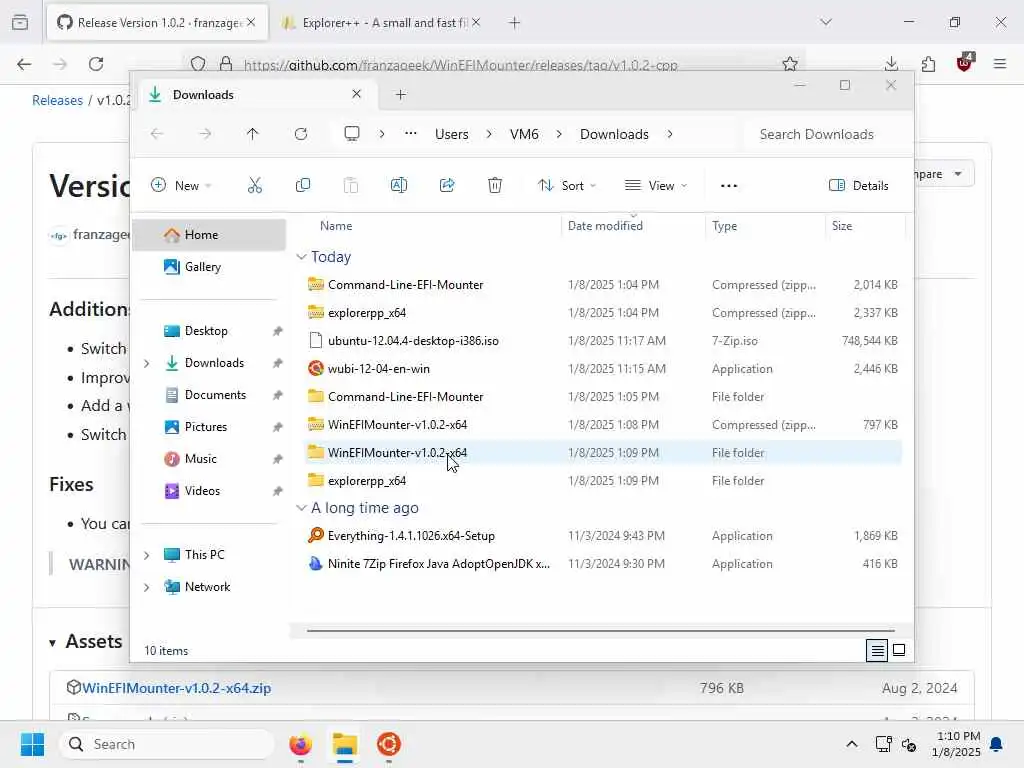Click the Delete trash icon
Viewport: 1024px width, 768px height.
point(495,185)
